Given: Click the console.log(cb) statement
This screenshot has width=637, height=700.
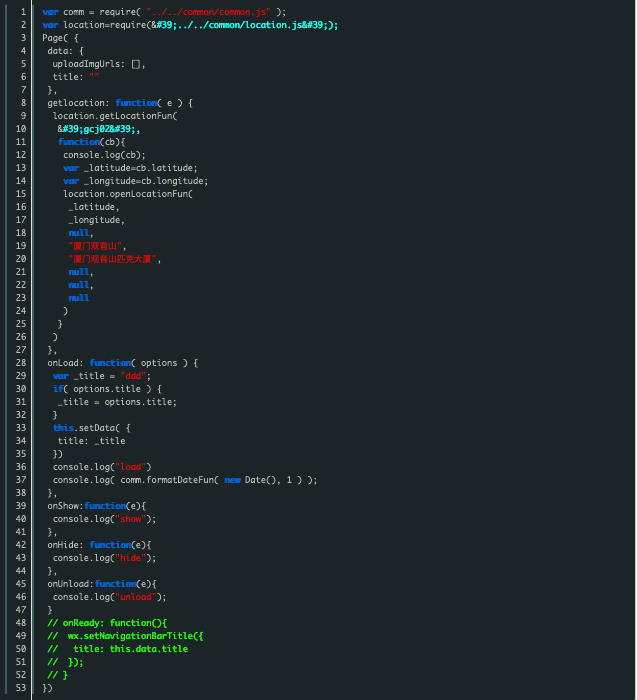Looking at the screenshot, I should pyautogui.click(x=104, y=155).
